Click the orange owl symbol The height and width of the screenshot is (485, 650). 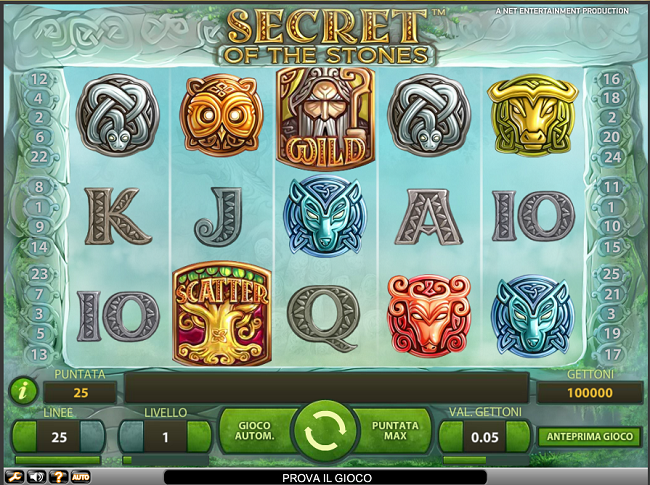click(222, 115)
